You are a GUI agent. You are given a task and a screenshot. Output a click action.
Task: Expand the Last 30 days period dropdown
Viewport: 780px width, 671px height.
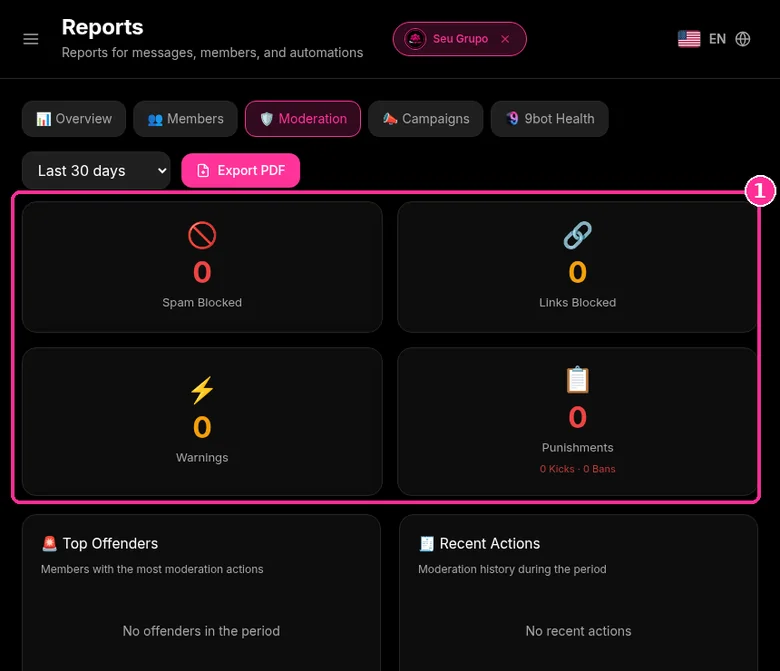[x=96, y=171]
